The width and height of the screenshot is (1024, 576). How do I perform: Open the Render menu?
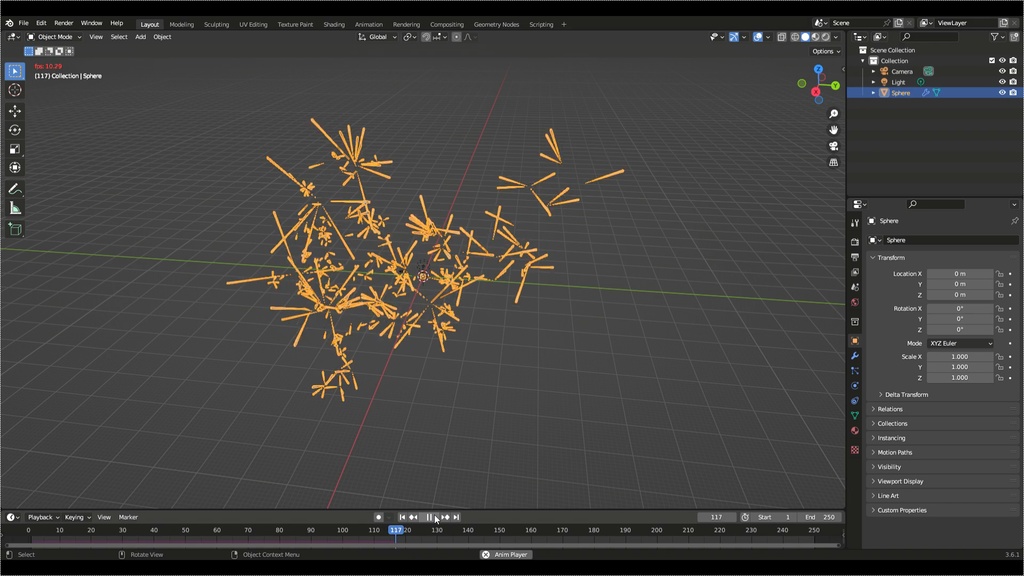(x=63, y=23)
